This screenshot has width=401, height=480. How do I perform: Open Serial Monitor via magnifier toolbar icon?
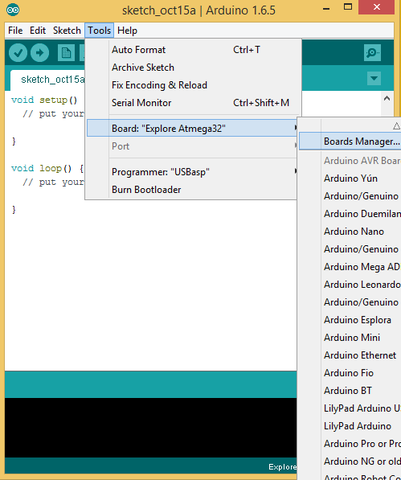[x=372, y=53]
